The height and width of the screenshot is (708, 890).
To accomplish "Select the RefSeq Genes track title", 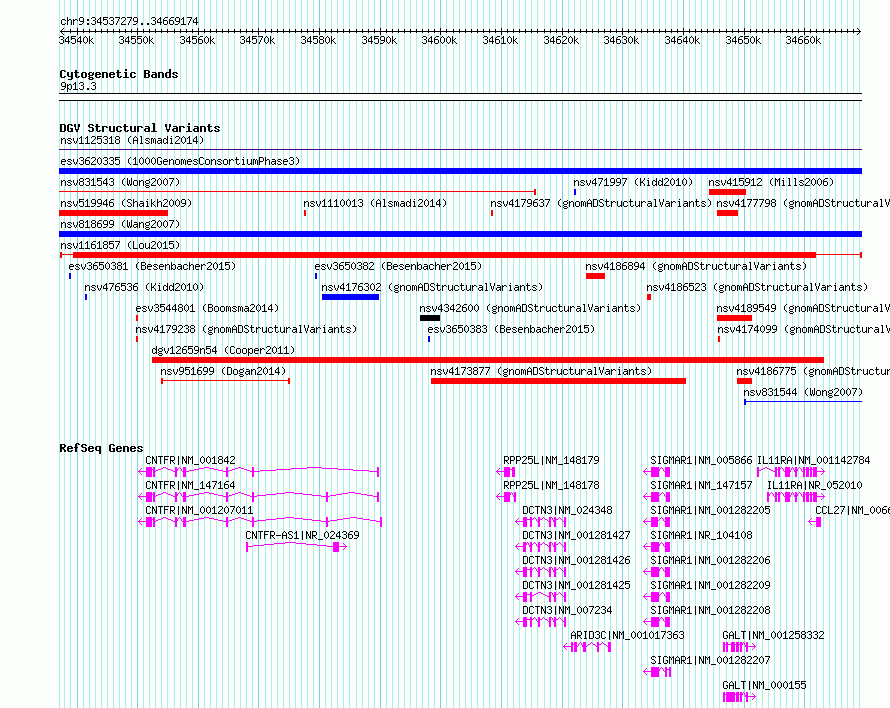I will [x=101, y=448].
